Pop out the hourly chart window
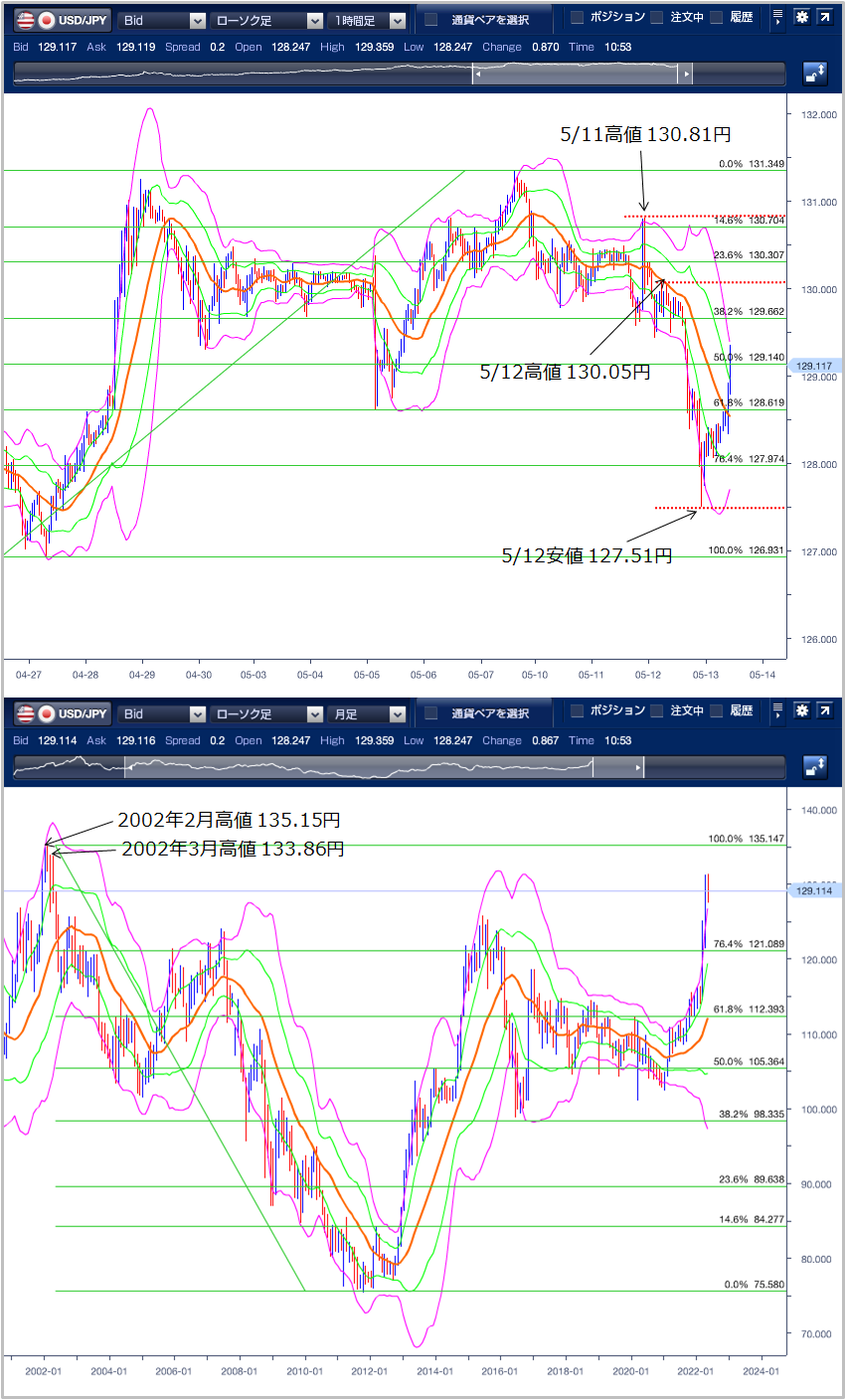This screenshot has width=846, height=1400. (x=824, y=18)
